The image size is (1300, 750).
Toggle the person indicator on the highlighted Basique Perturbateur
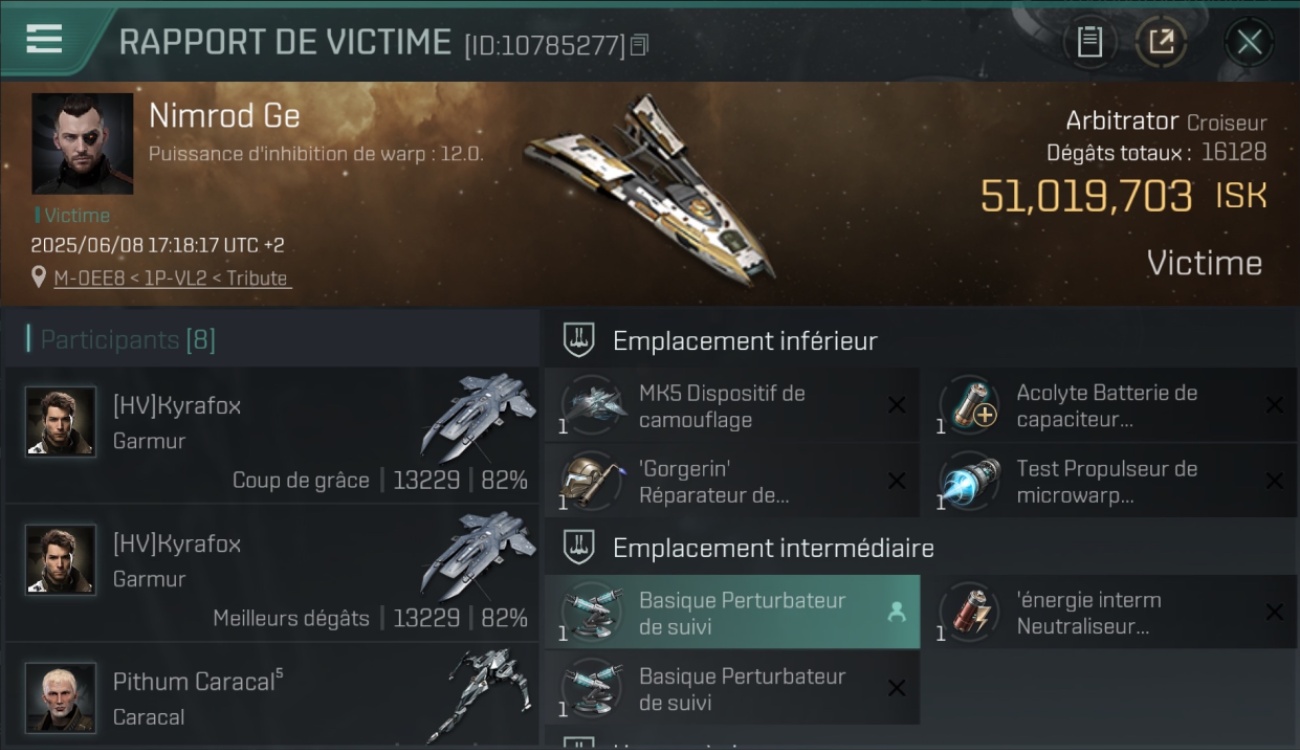pyautogui.click(x=896, y=612)
